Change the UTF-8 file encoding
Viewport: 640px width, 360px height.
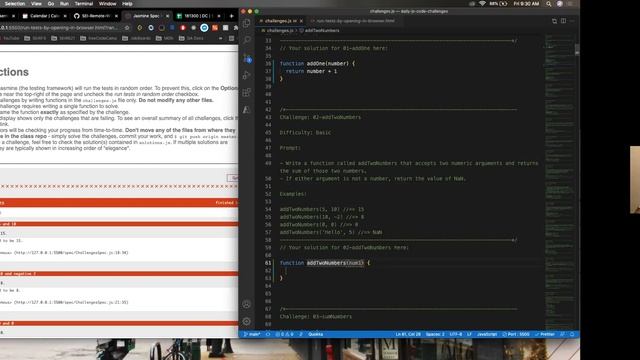click(456, 334)
